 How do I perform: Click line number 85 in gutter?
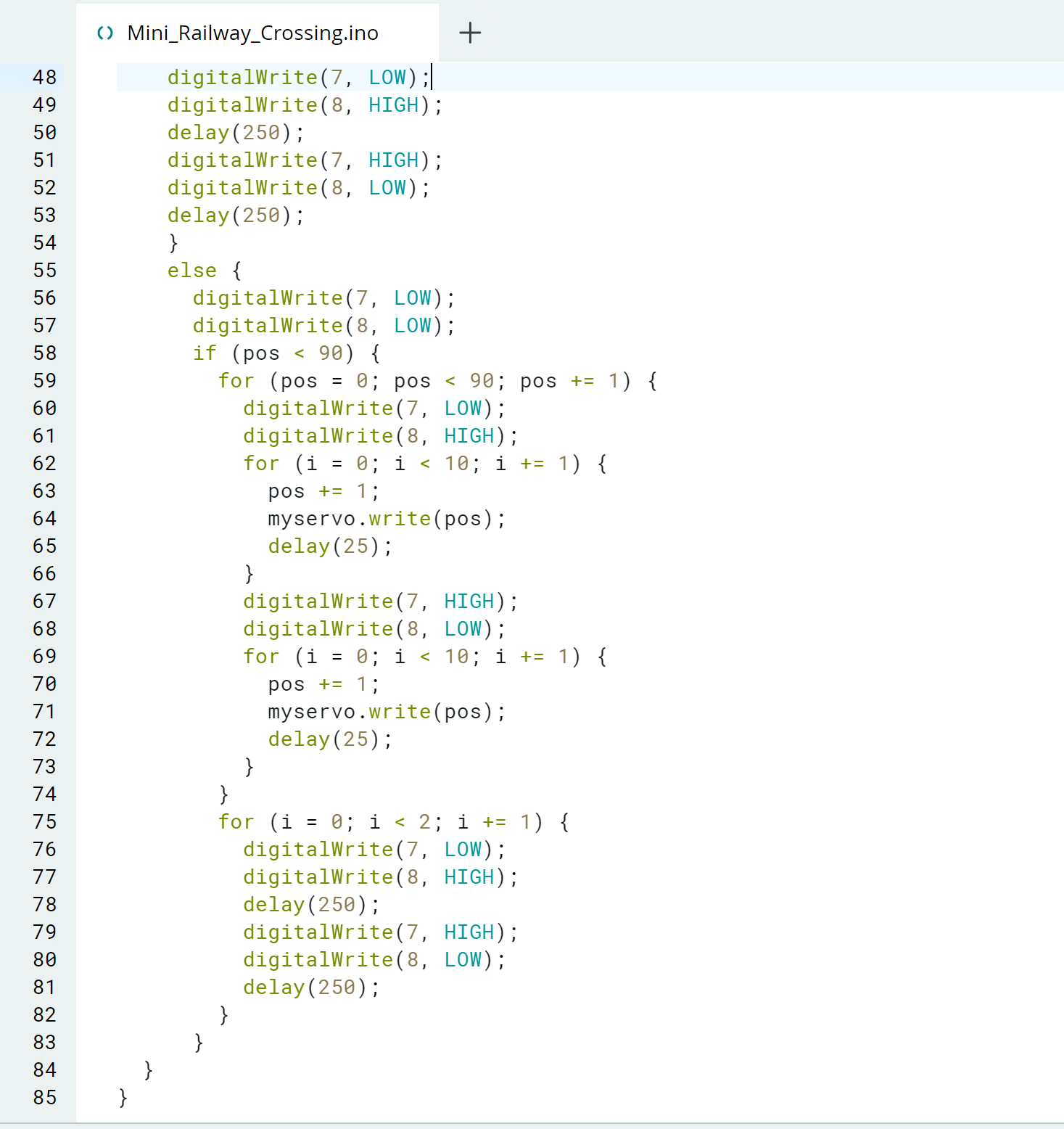[44, 1097]
